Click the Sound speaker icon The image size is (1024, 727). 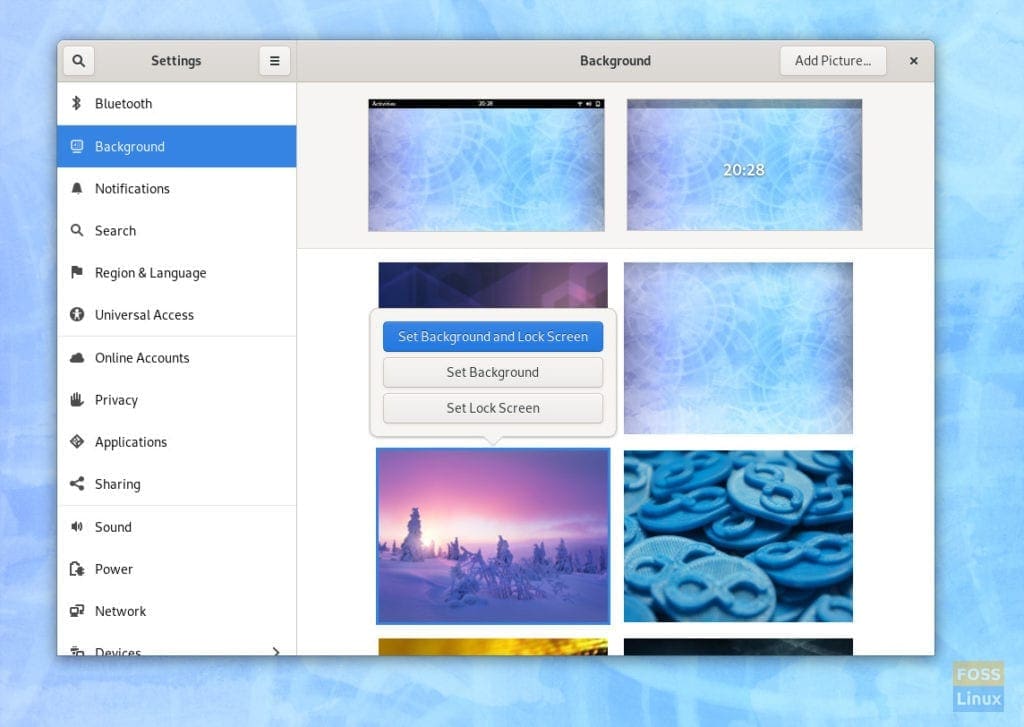click(x=76, y=526)
